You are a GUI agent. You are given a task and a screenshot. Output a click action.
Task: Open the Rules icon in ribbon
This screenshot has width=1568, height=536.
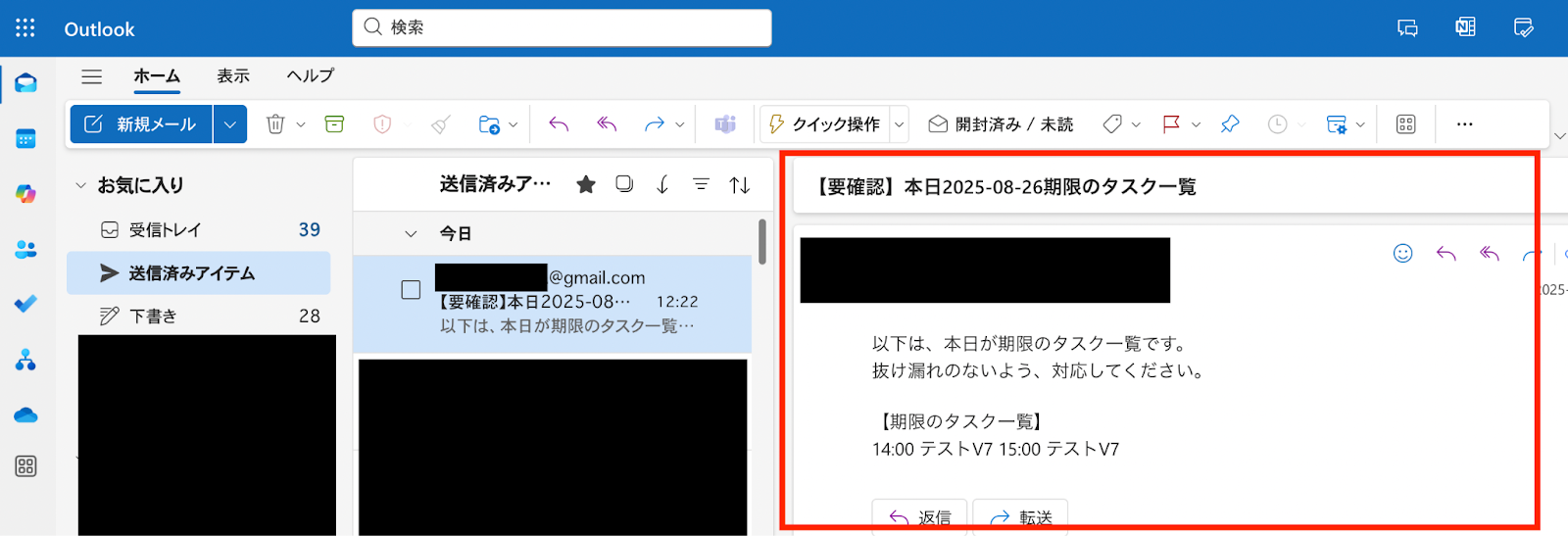click(x=1337, y=124)
